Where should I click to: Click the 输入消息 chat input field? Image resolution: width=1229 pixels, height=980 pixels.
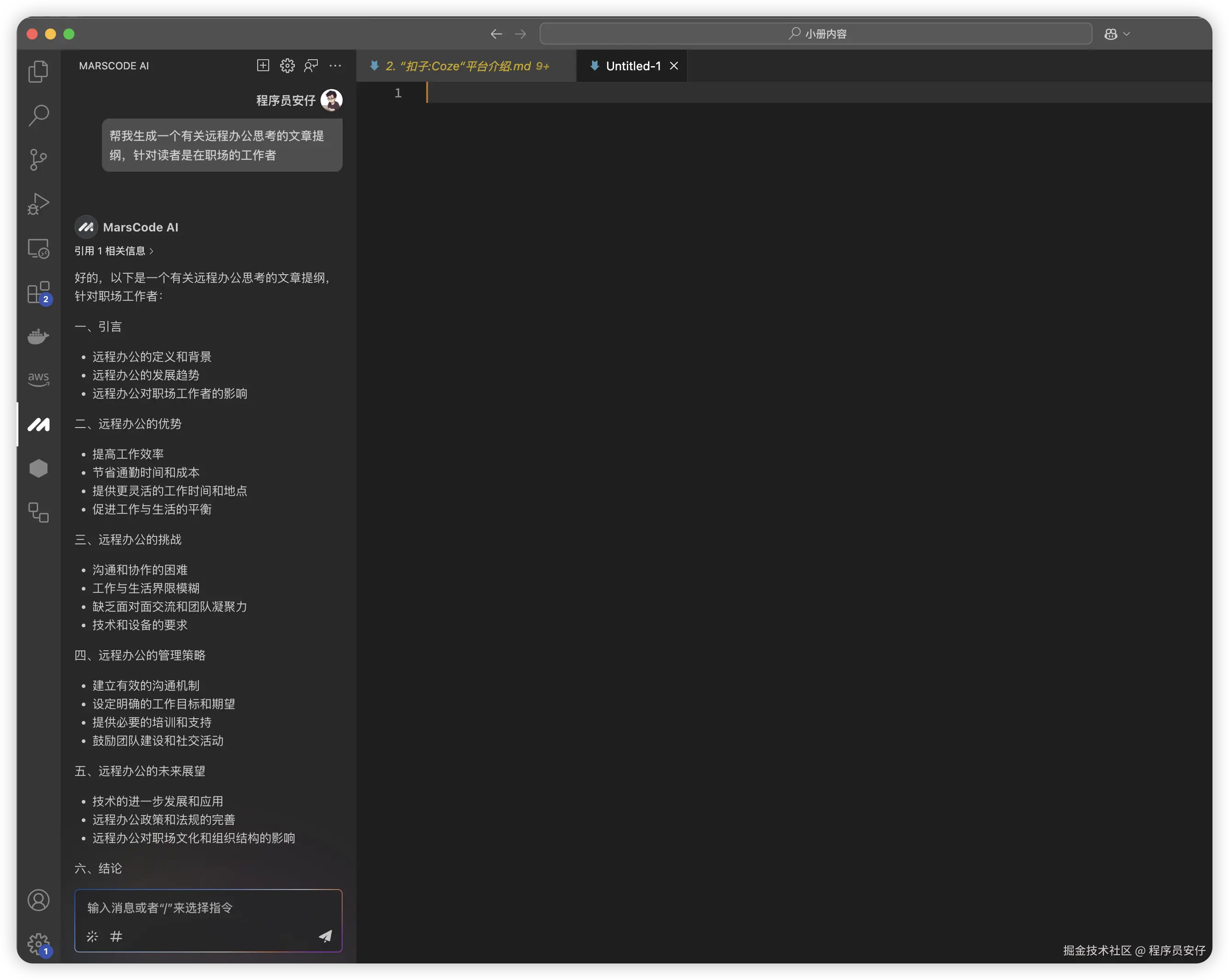tap(208, 907)
